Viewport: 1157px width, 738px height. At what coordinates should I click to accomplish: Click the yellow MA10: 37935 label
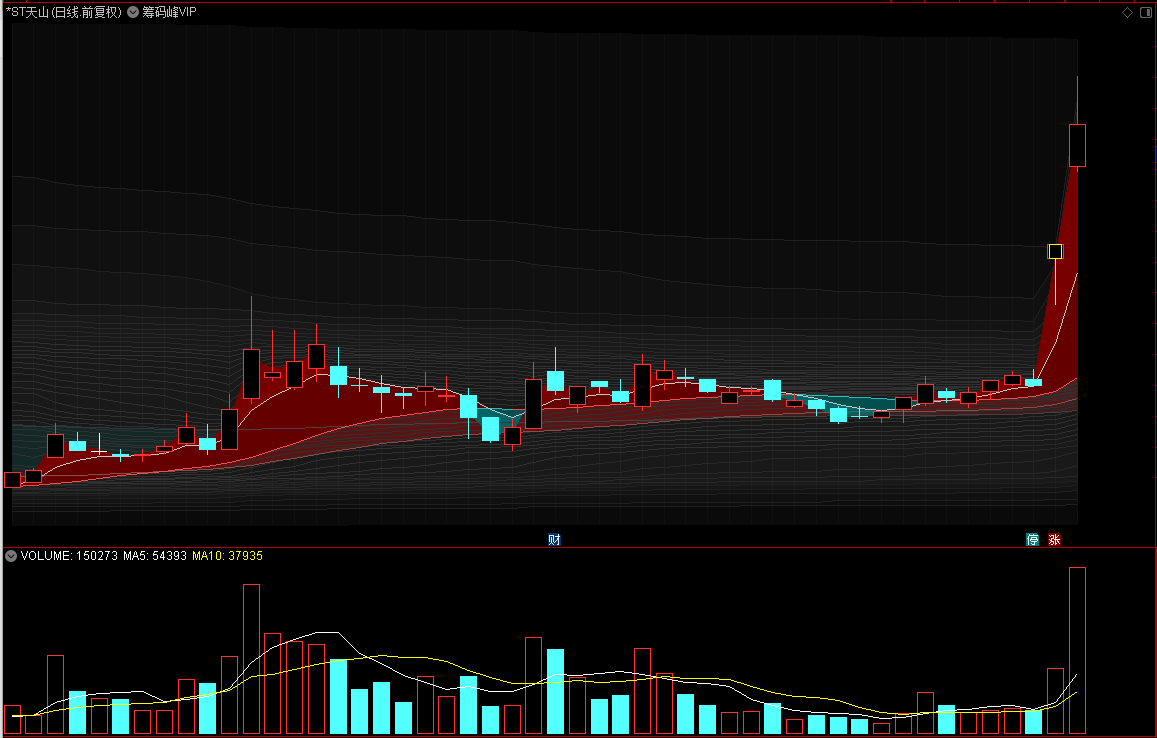click(x=227, y=556)
